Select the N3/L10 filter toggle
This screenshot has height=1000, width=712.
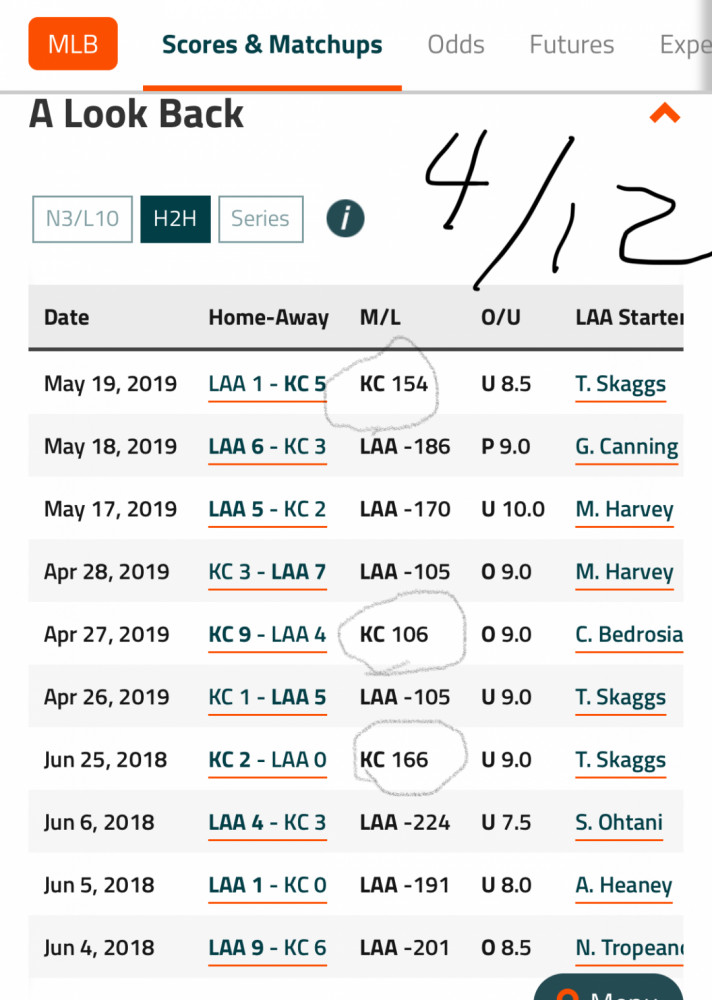(x=82, y=219)
